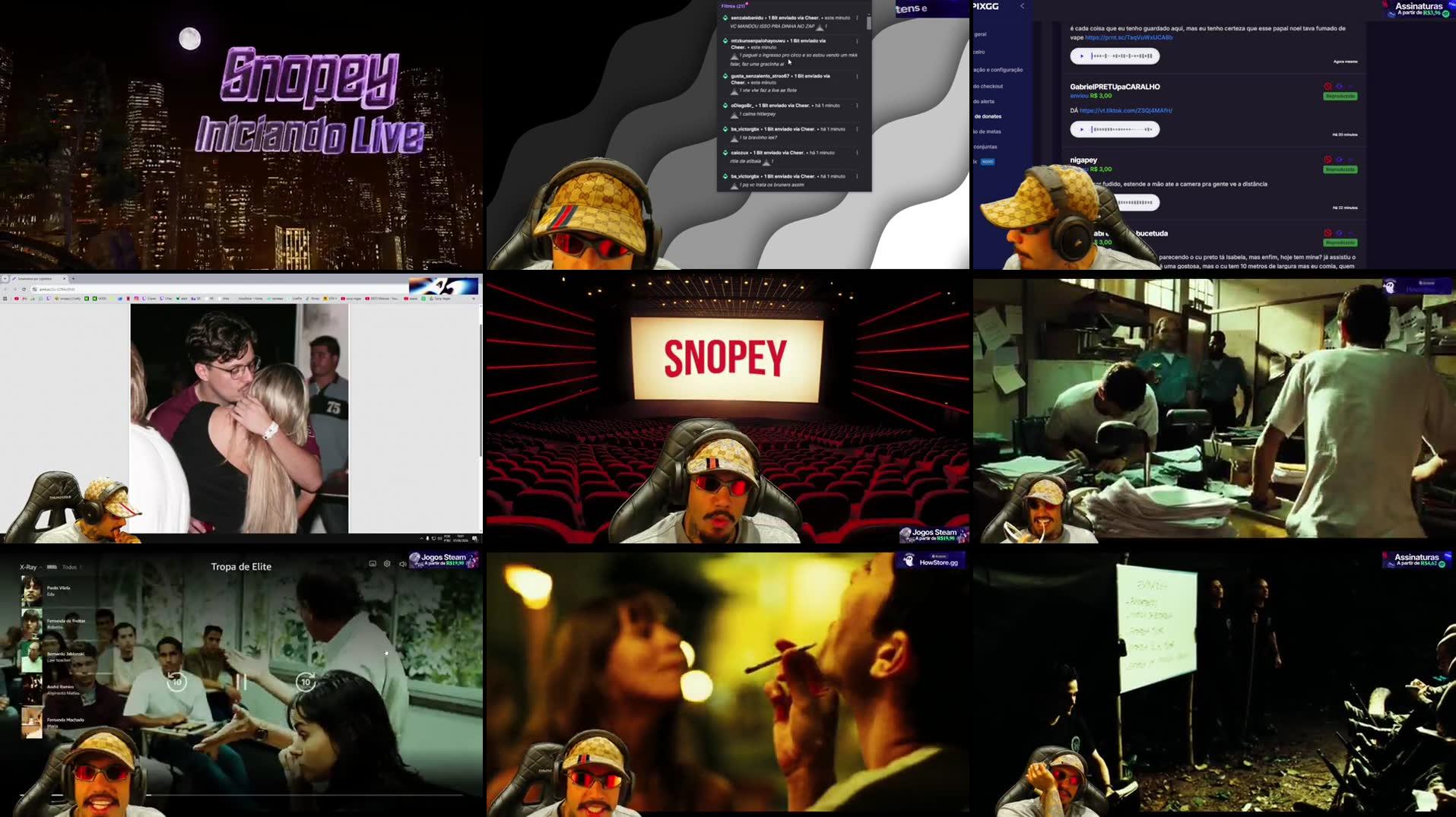Expand the X-Ray panel chevron in the video player
Viewport: 1456px width, 817px height.
(41, 567)
